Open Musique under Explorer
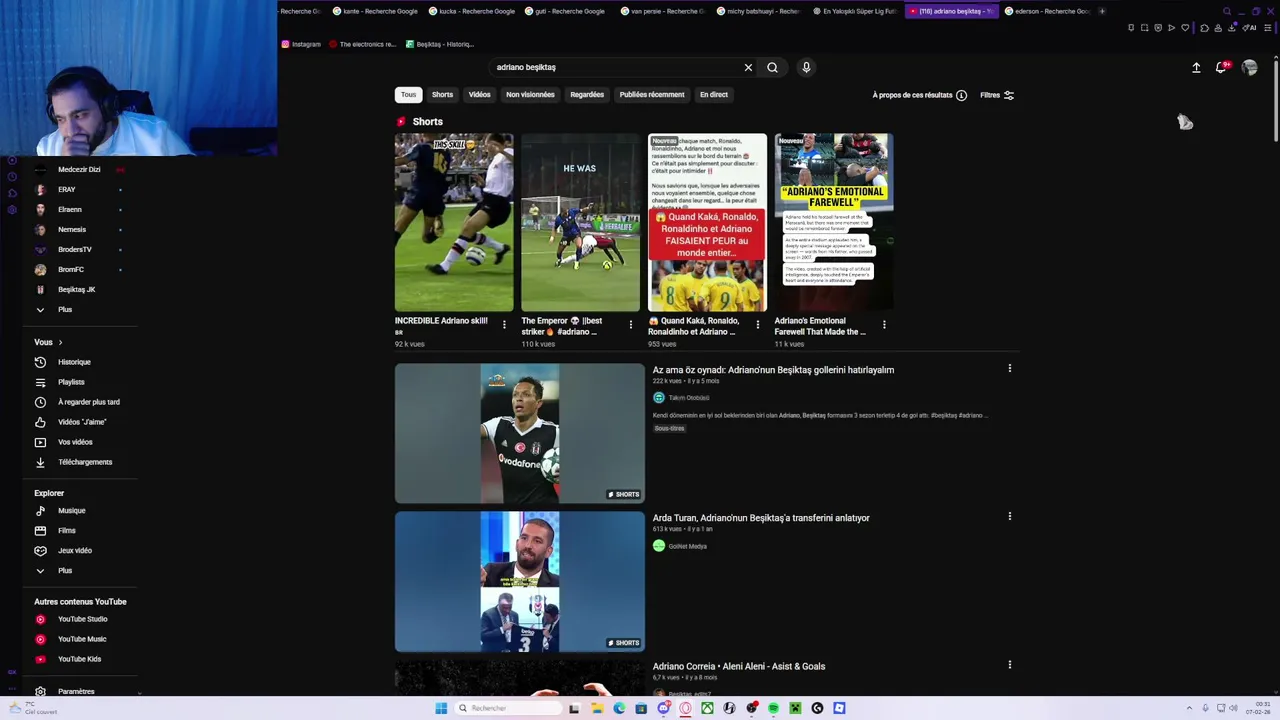 click(x=72, y=510)
